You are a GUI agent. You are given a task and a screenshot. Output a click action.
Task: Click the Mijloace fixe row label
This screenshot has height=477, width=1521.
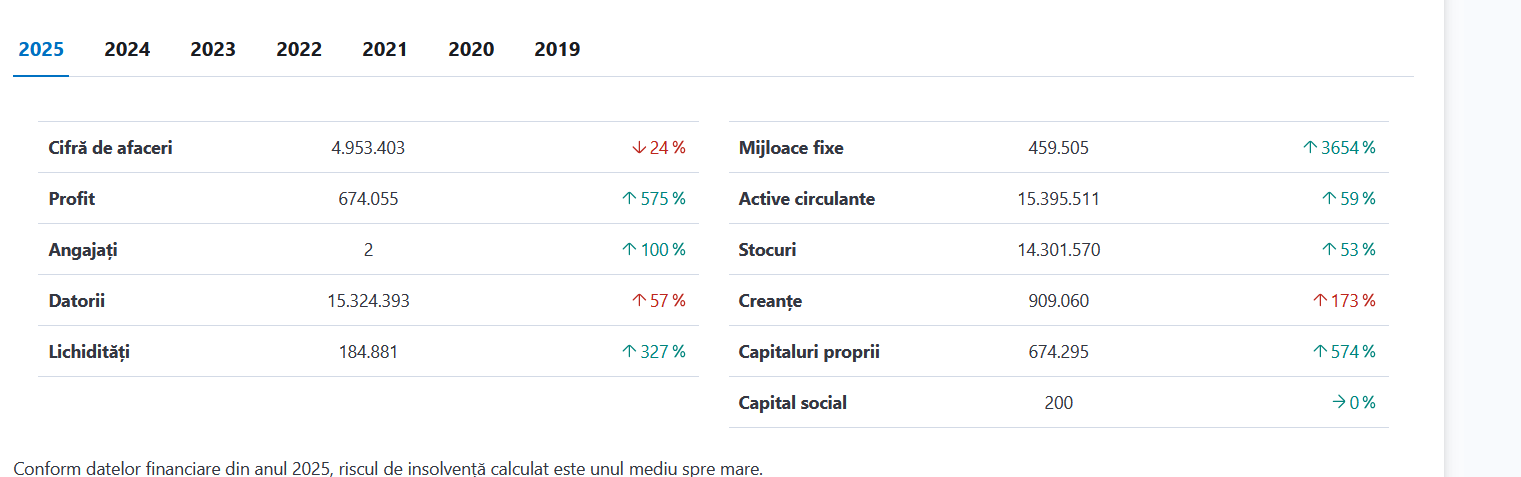pos(791,148)
